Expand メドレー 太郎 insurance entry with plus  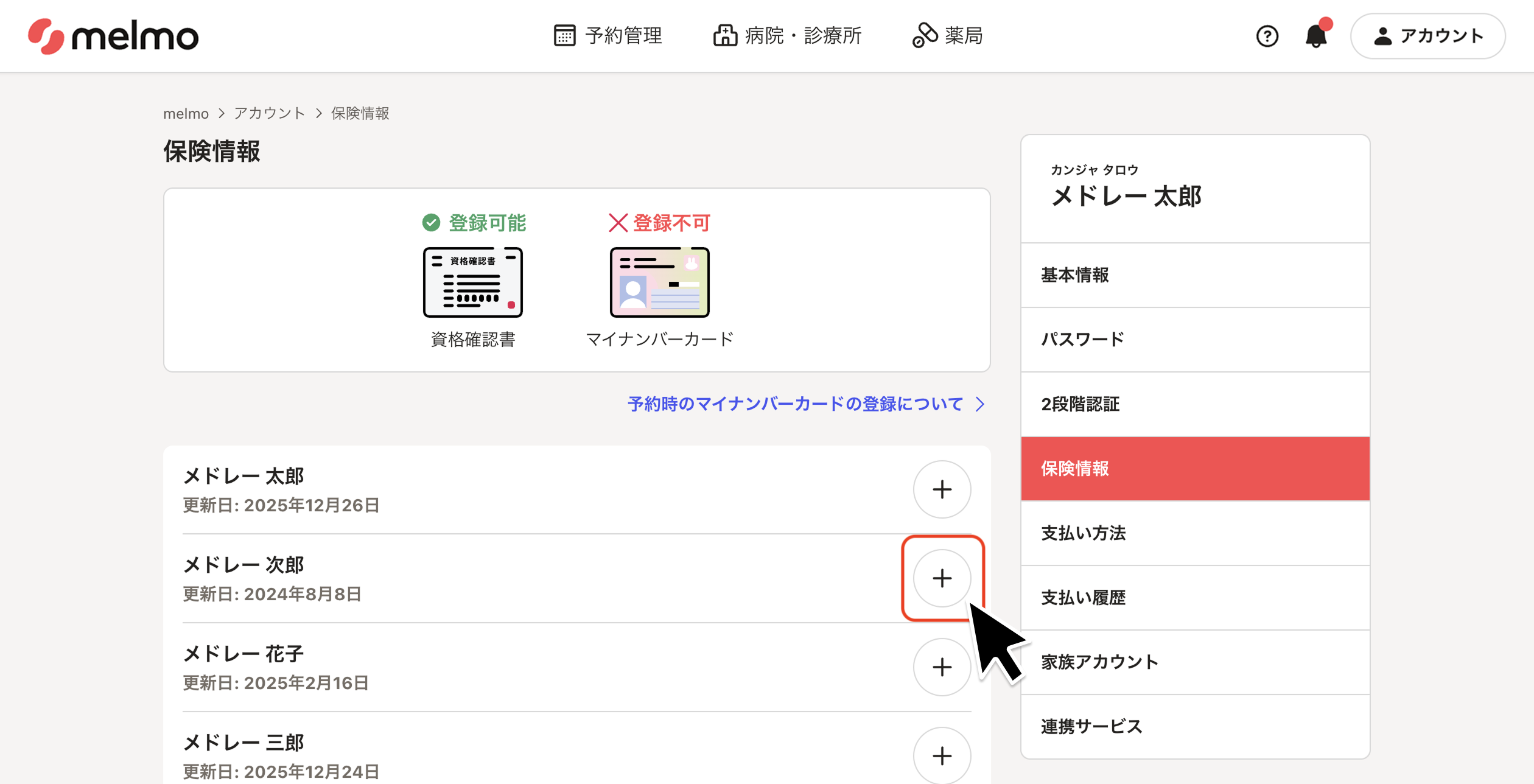[x=942, y=489]
